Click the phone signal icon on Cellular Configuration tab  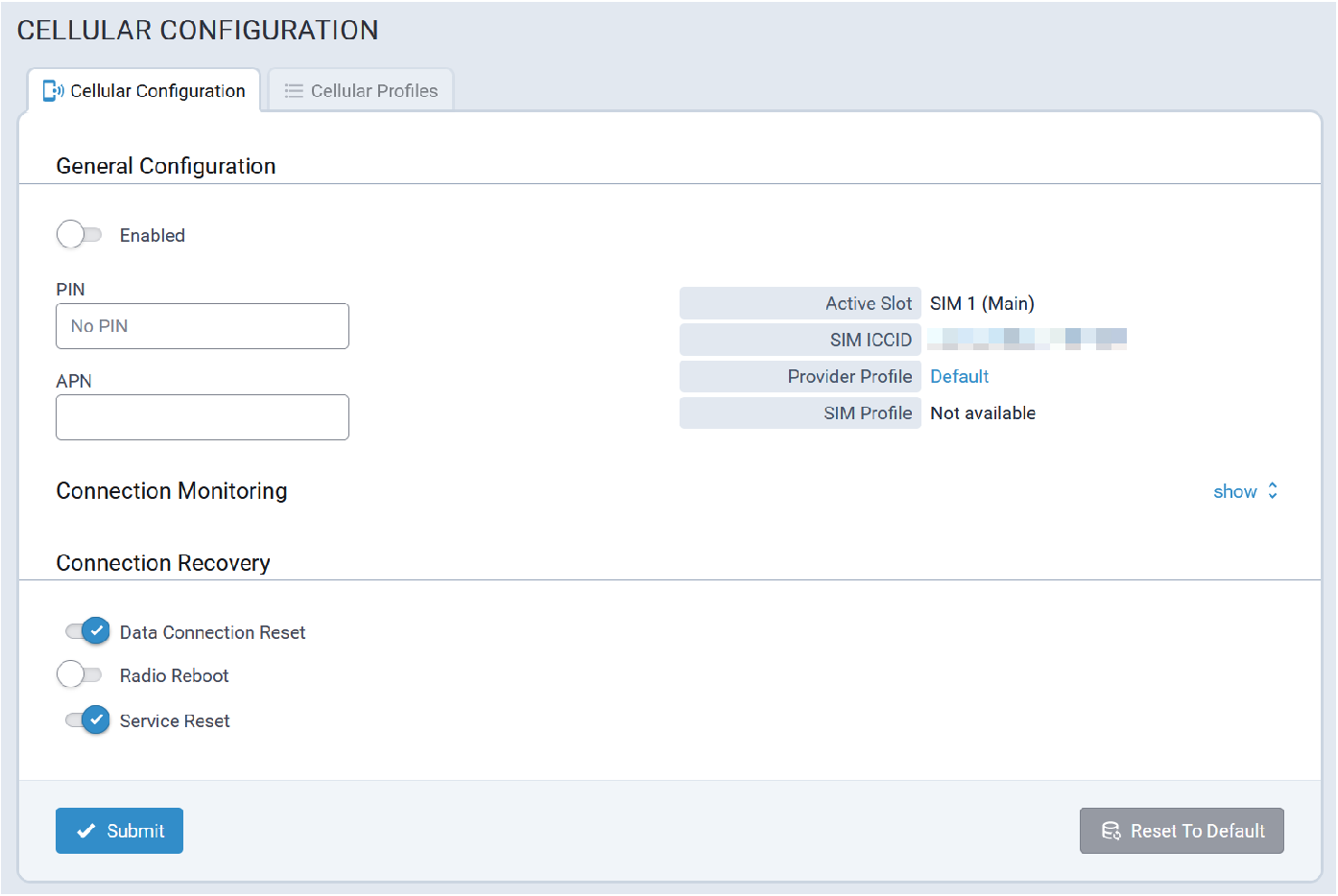(53, 91)
